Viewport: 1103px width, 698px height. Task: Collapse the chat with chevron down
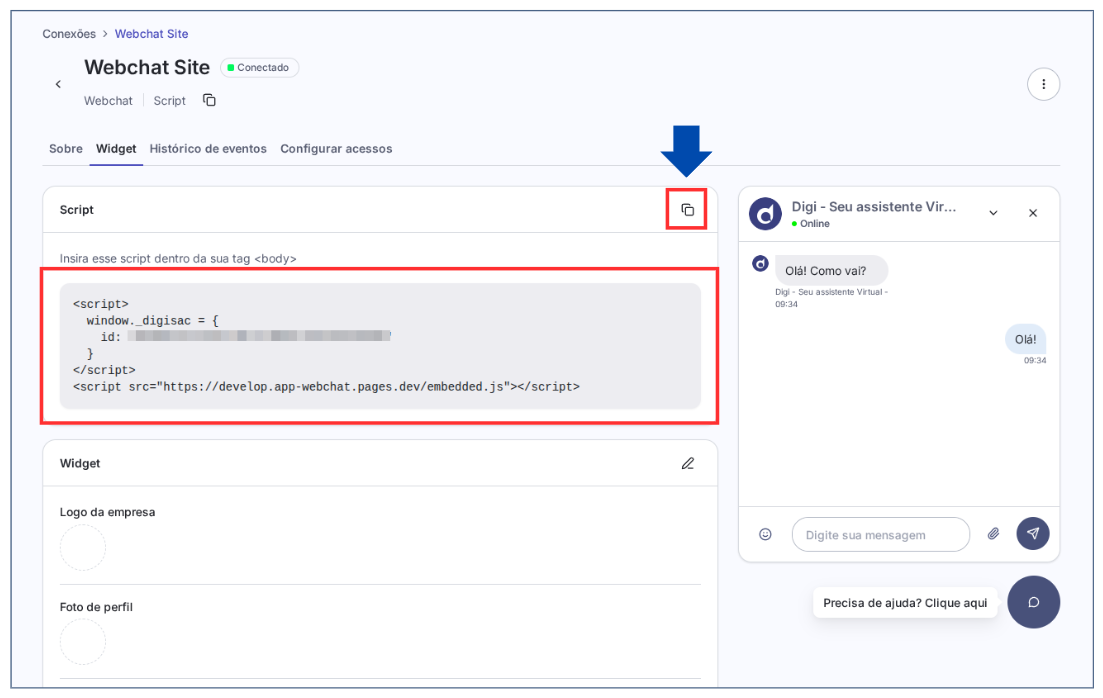[993, 213]
